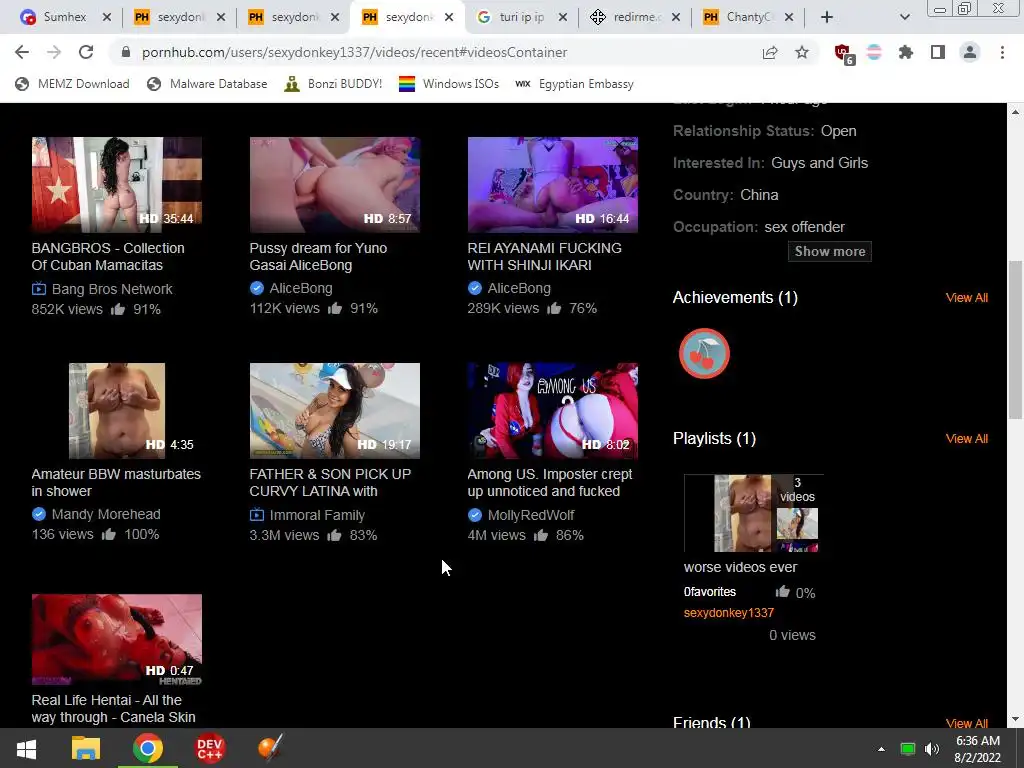Open the video thumbnail with duration 19:17
The image size is (1024, 768).
(x=334, y=411)
